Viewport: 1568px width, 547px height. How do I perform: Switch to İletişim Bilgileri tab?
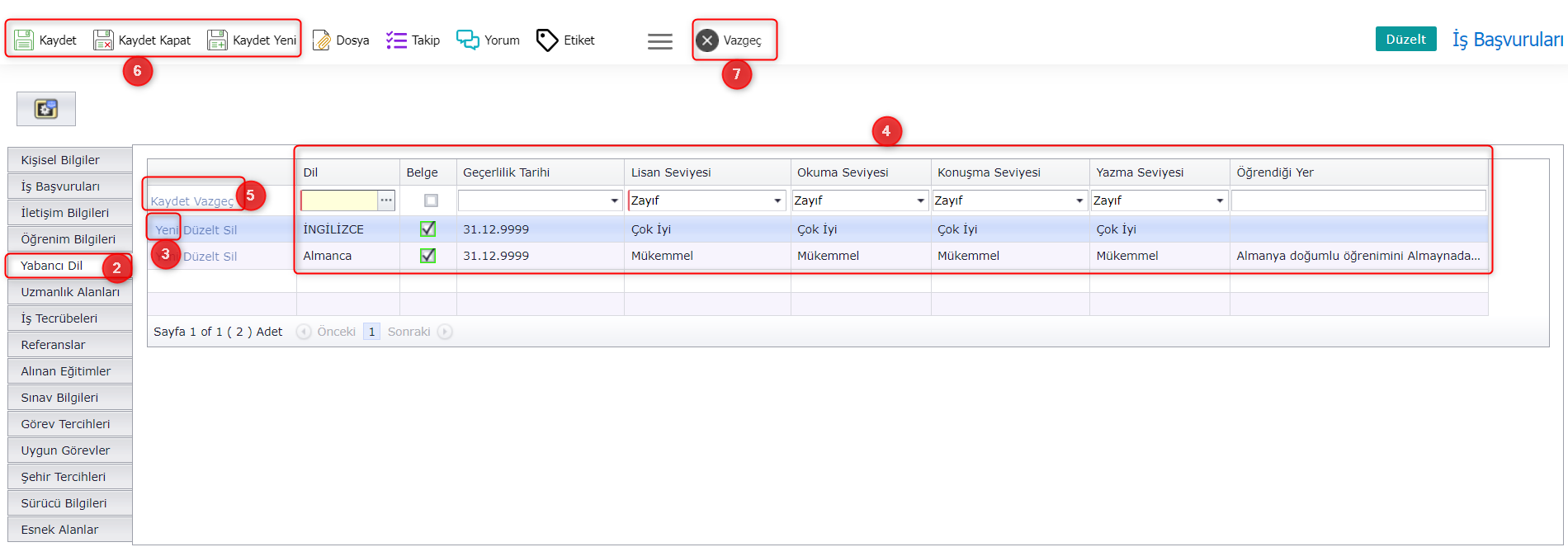pyautogui.click(x=70, y=213)
